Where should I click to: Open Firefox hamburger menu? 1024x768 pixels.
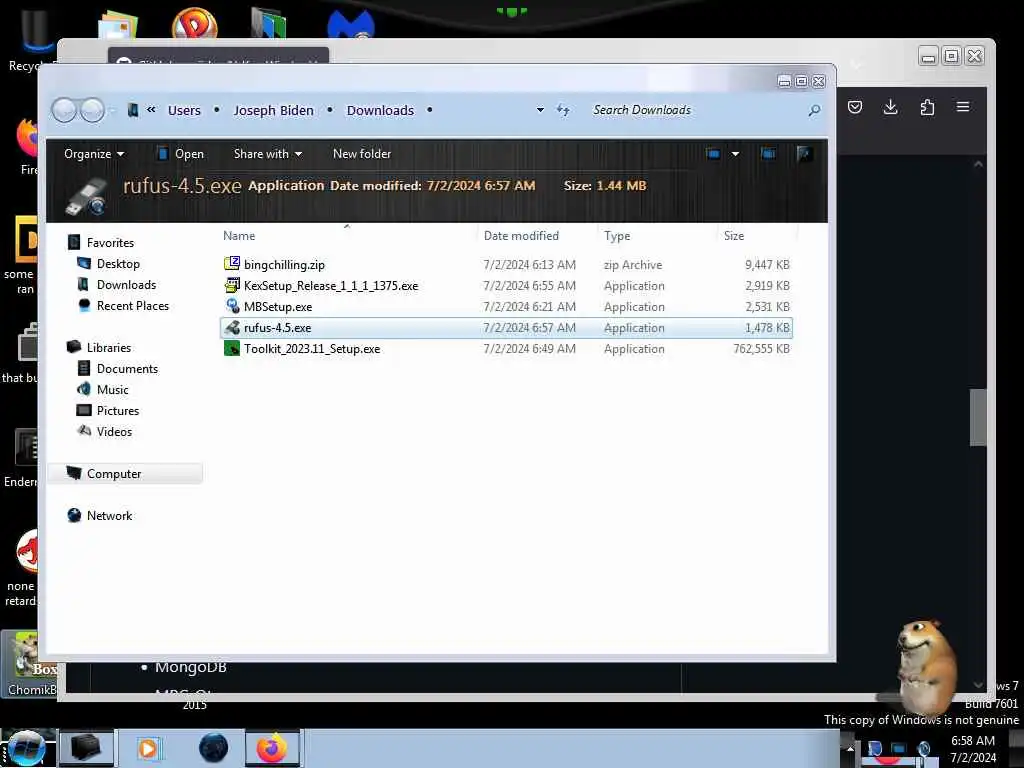pyautogui.click(x=963, y=106)
